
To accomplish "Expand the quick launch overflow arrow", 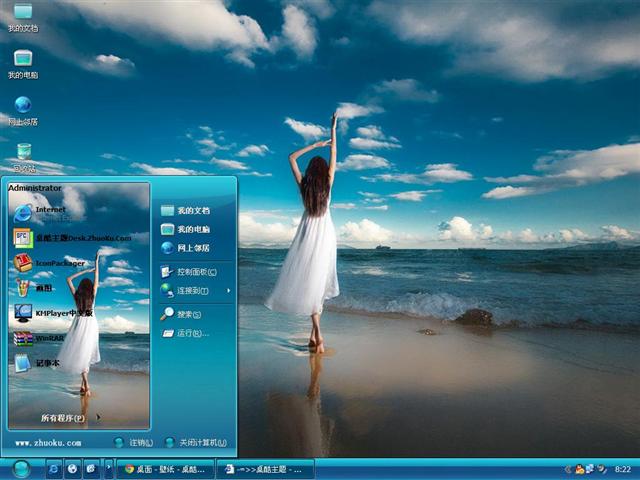I will tap(109, 468).
